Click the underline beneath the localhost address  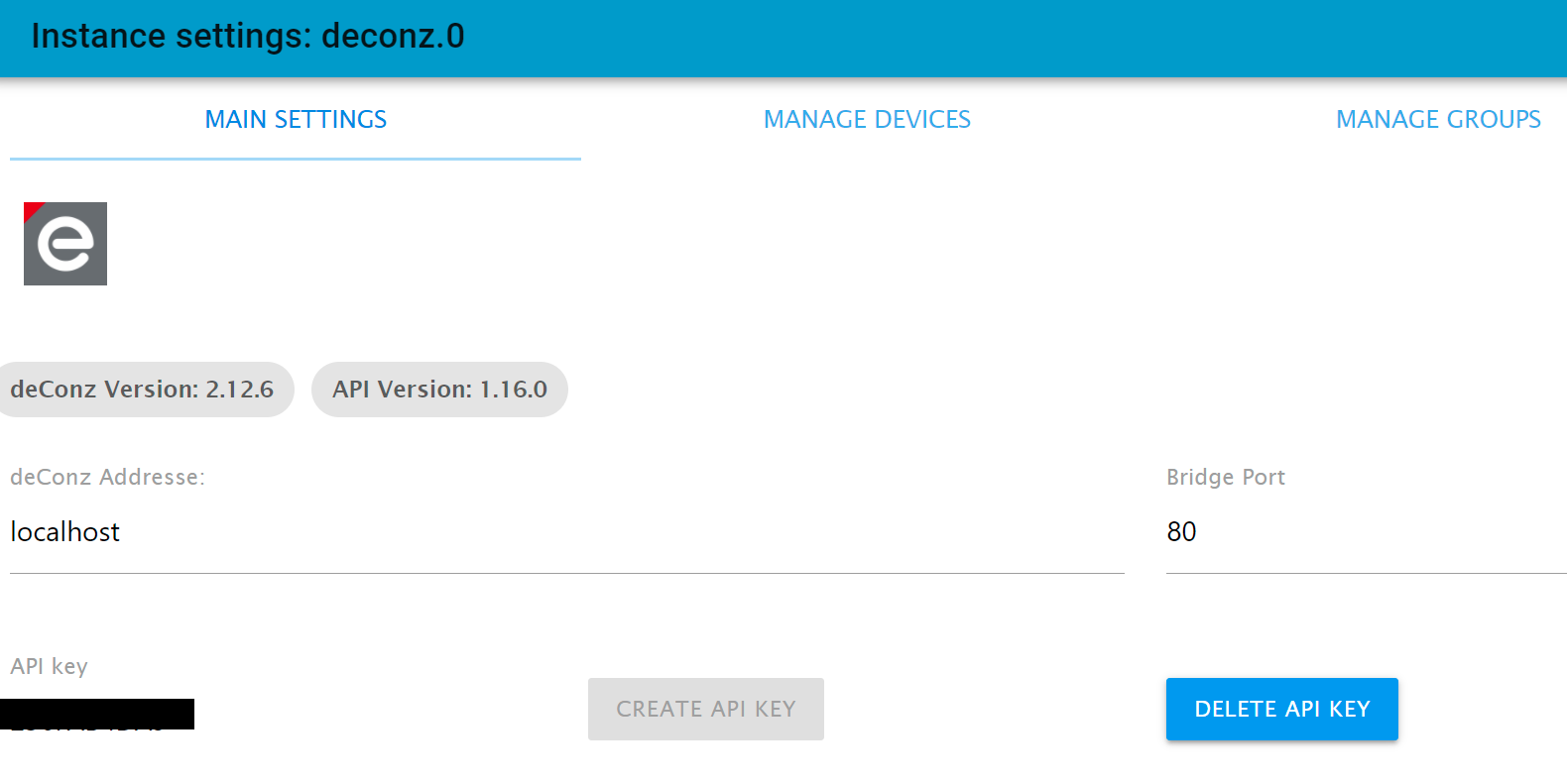567,573
